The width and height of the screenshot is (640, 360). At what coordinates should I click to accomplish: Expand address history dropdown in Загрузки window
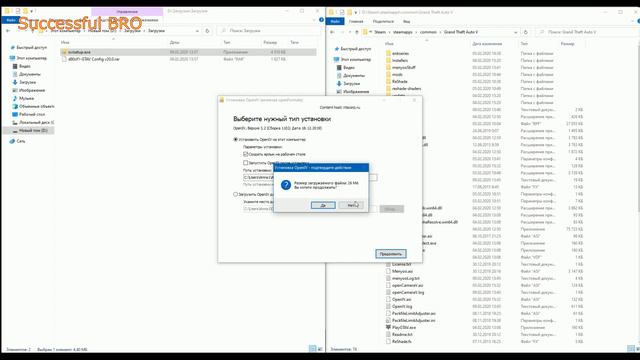point(197,31)
